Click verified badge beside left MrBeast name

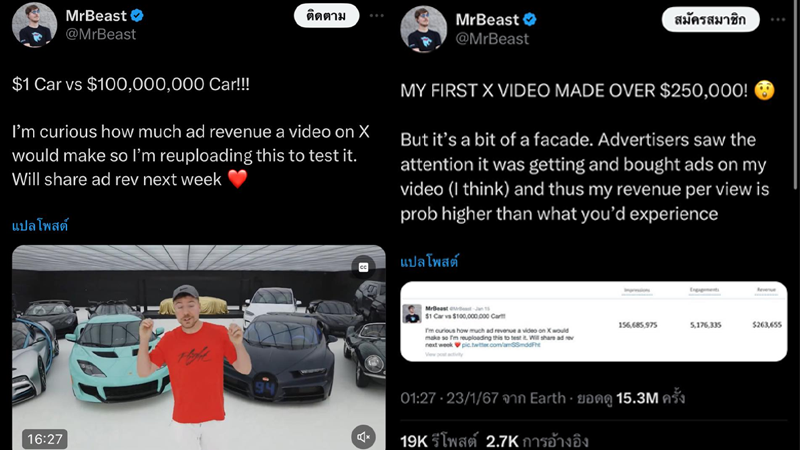tap(137, 16)
